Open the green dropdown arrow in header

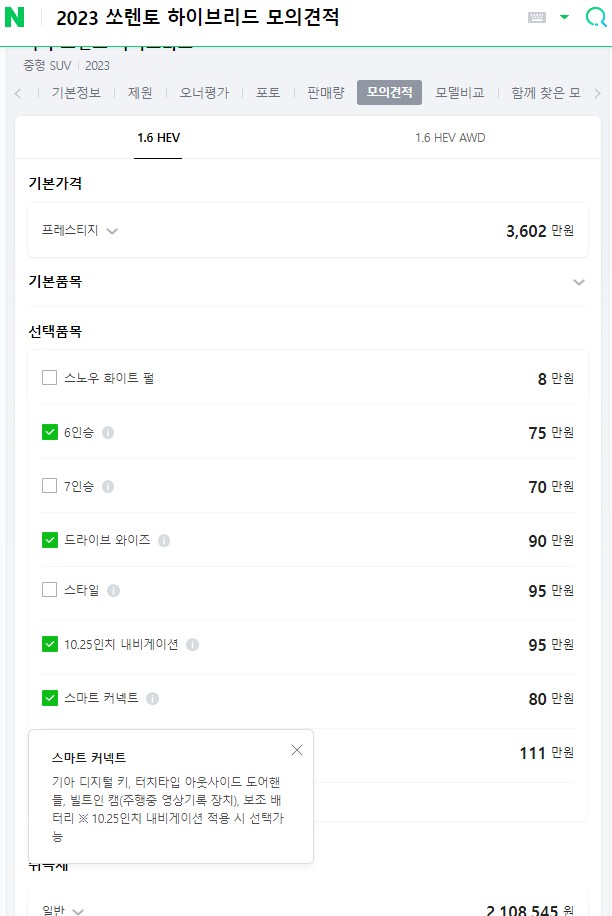tap(564, 17)
